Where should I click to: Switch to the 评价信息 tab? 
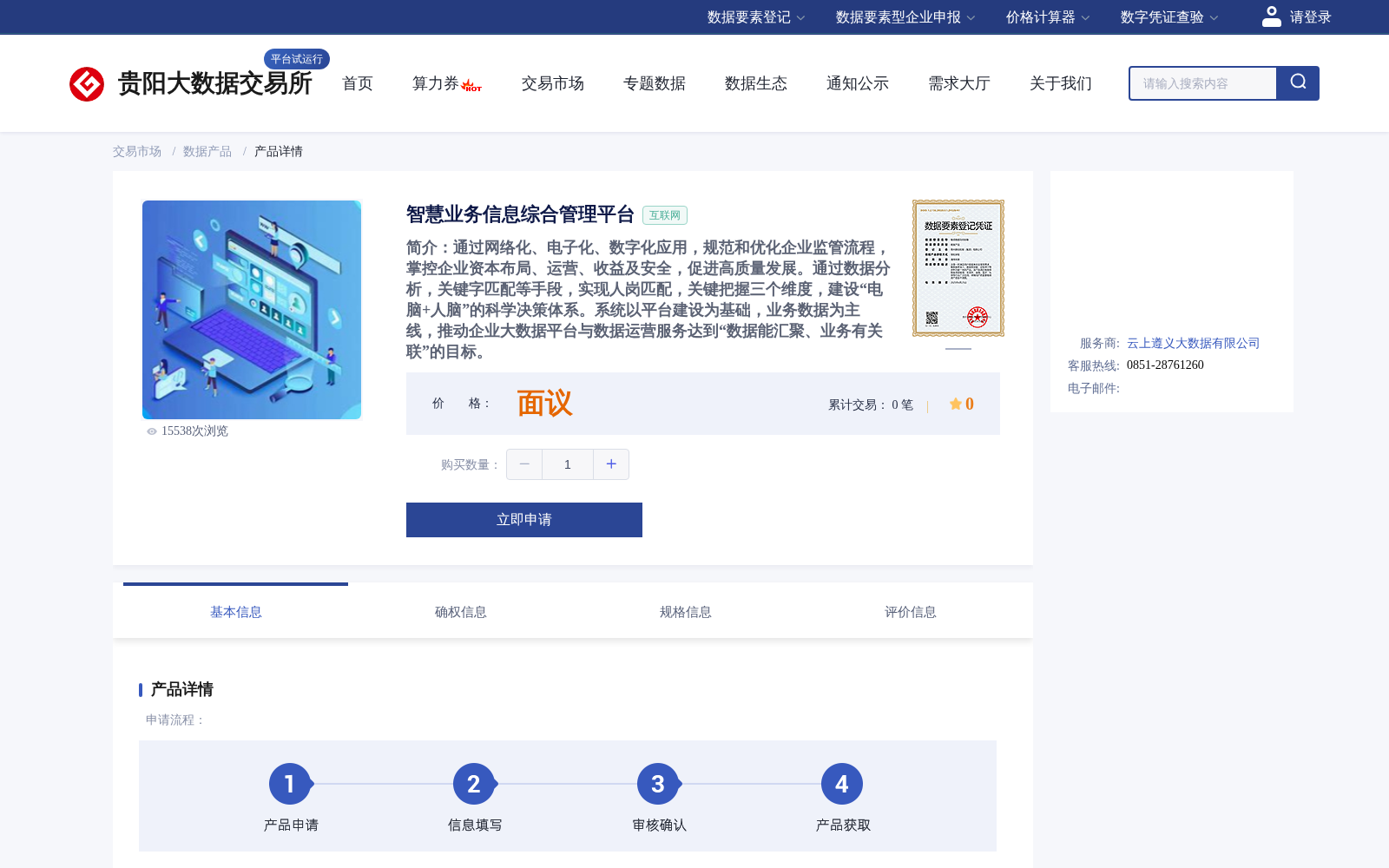pyautogui.click(x=911, y=612)
